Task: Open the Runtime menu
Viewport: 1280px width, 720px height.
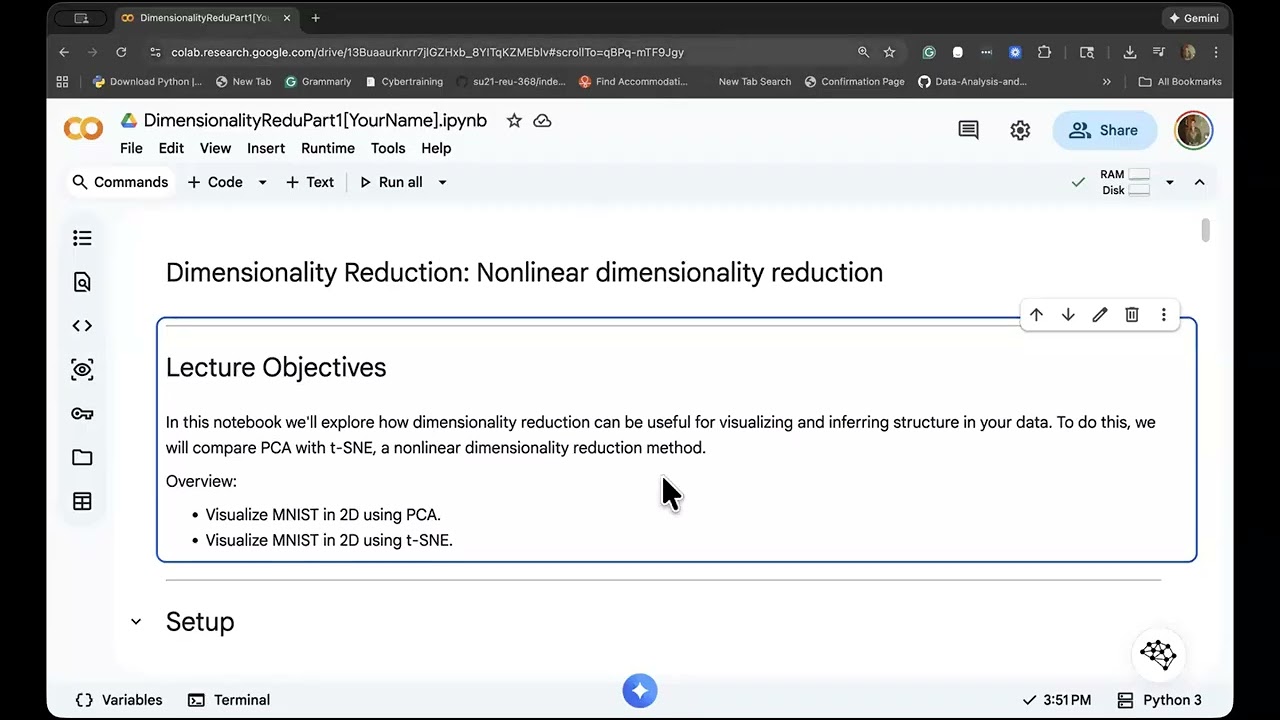Action: (x=328, y=148)
